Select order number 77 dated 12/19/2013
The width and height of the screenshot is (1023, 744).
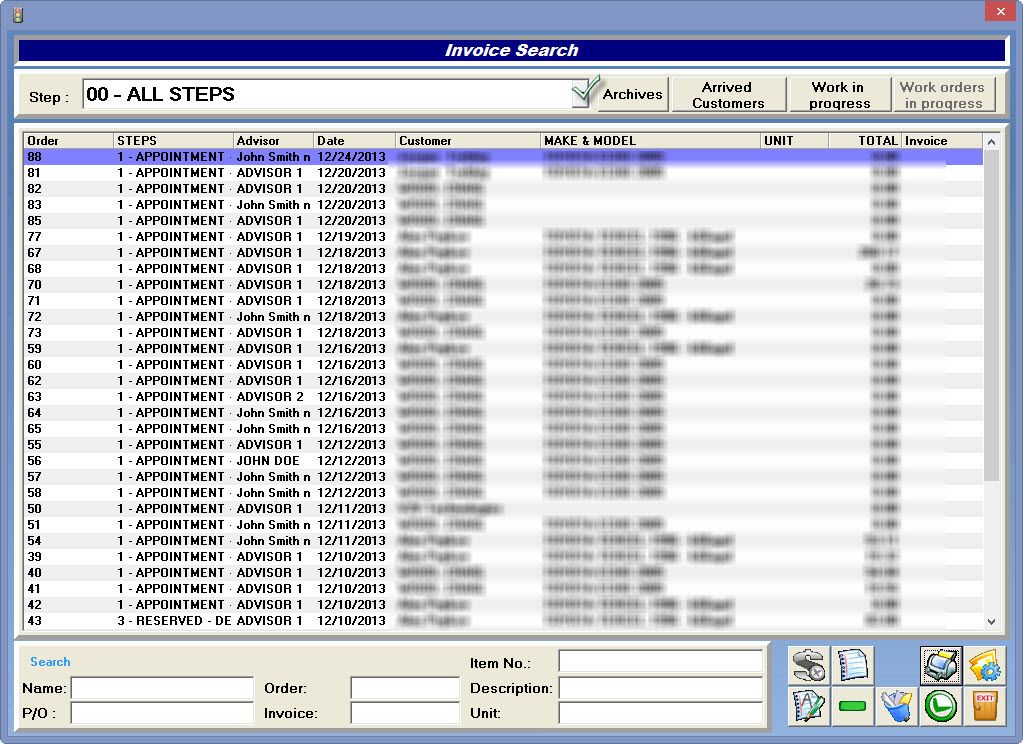[503, 237]
